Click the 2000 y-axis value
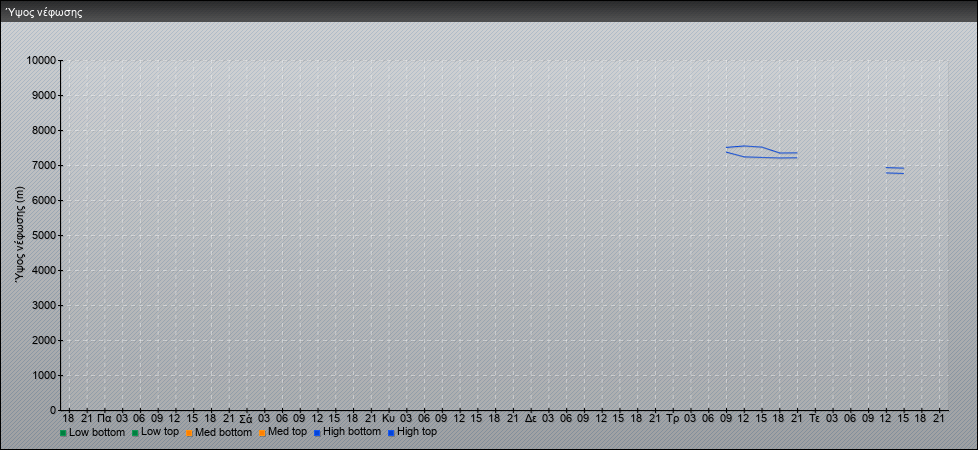The width and height of the screenshot is (978, 450). click(44, 340)
